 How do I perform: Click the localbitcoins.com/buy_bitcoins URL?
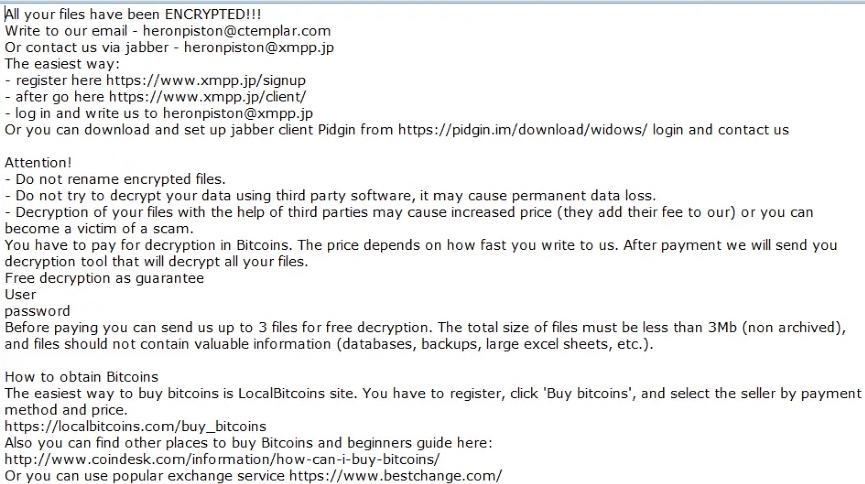pyautogui.click(x=135, y=427)
